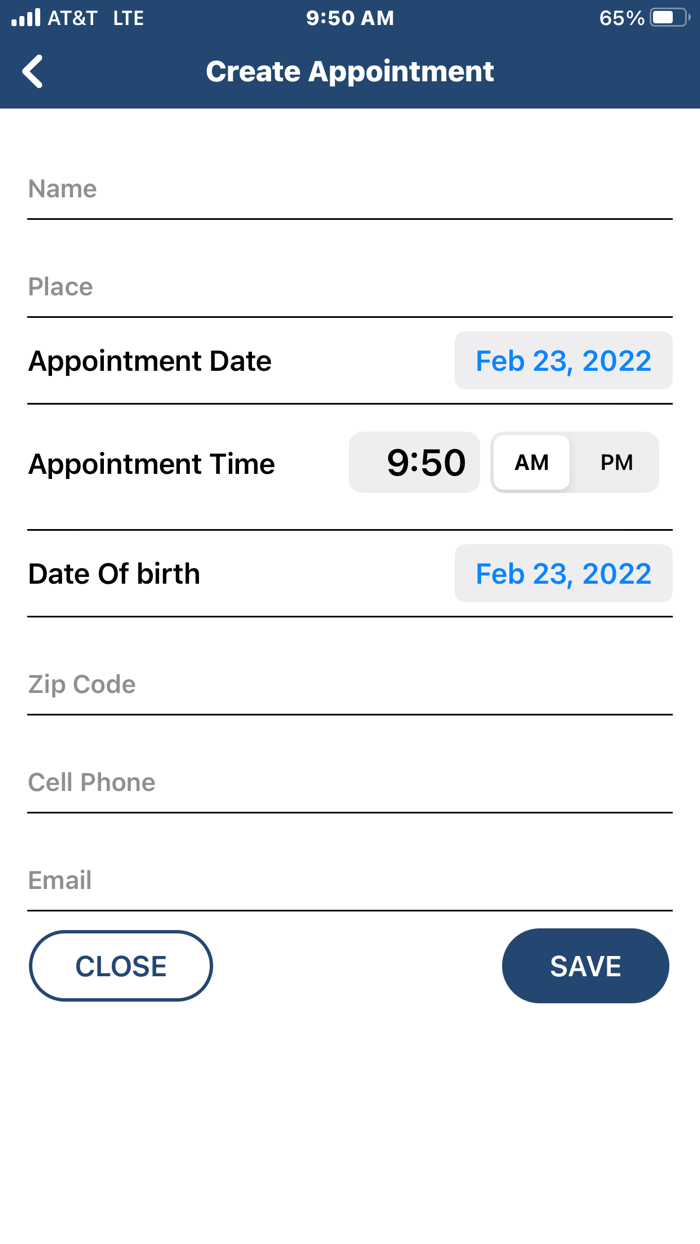Click the Zip Code field
Viewport: 700px width, 1244px height.
(350, 685)
